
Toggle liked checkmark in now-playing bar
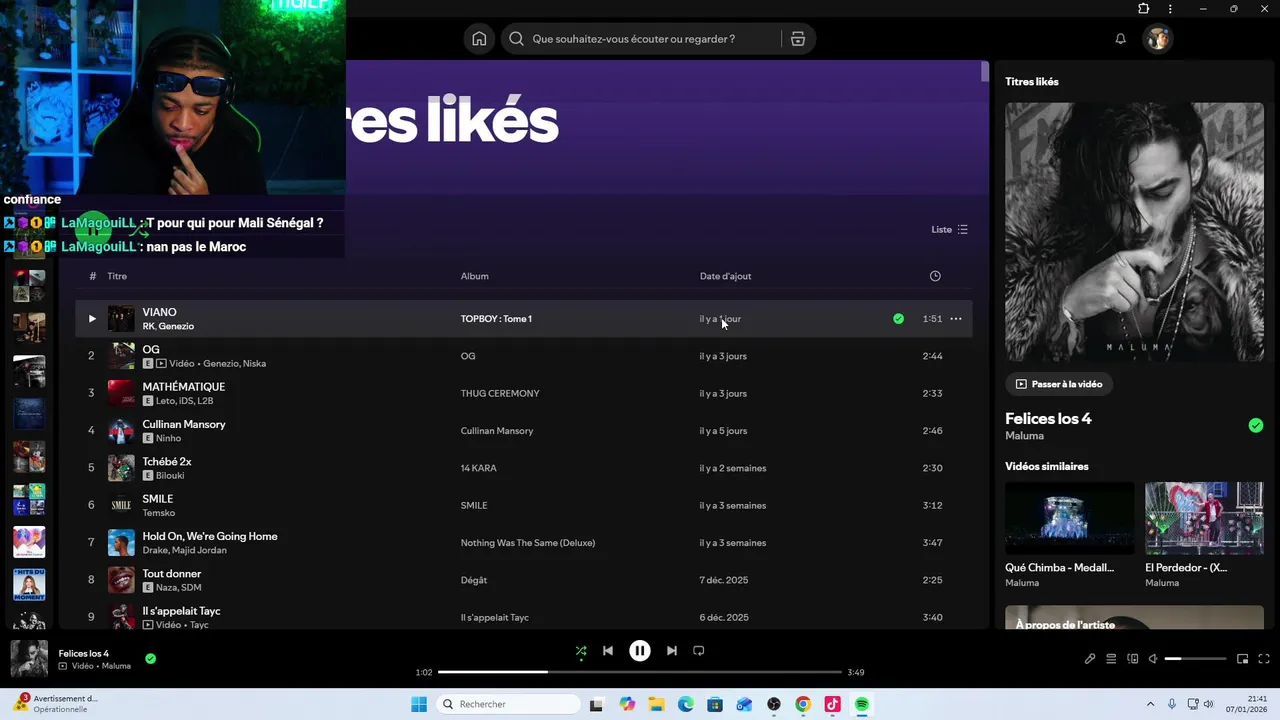pos(150,659)
